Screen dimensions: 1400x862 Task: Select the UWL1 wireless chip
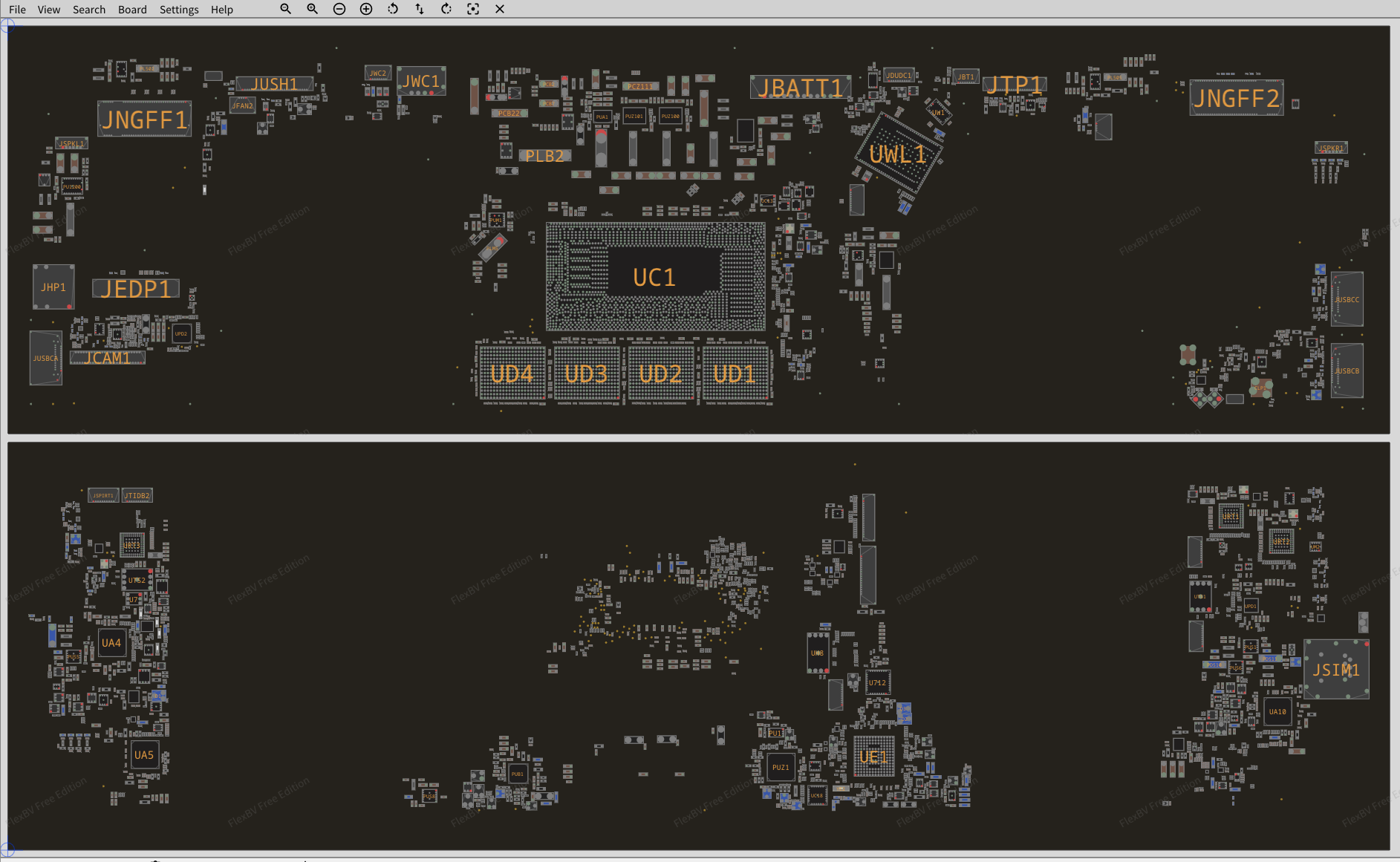(x=899, y=154)
